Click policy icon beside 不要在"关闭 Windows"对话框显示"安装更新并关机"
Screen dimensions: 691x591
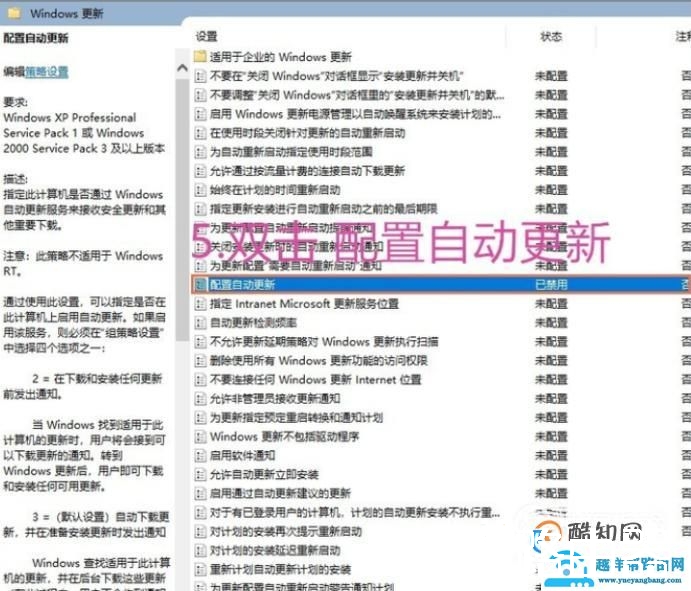pos(200,76)
